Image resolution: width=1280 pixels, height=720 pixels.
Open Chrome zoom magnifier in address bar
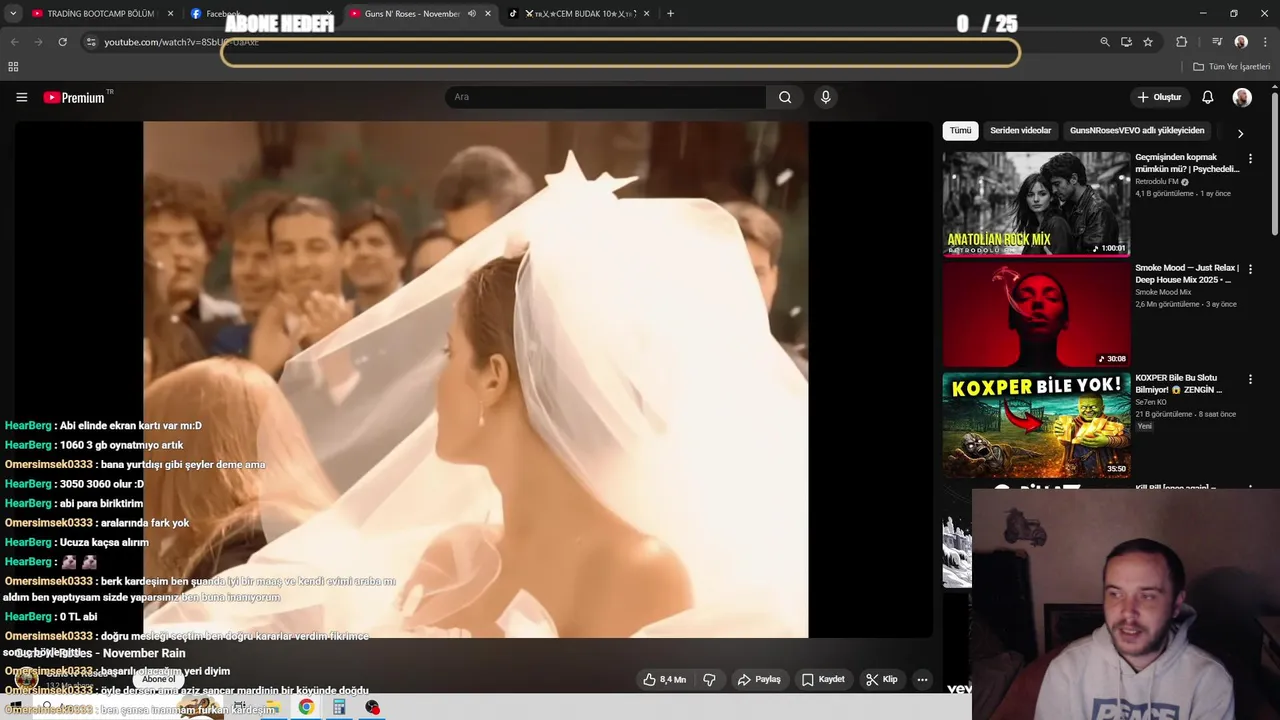pyautogui.click(x=1104, y=42)
